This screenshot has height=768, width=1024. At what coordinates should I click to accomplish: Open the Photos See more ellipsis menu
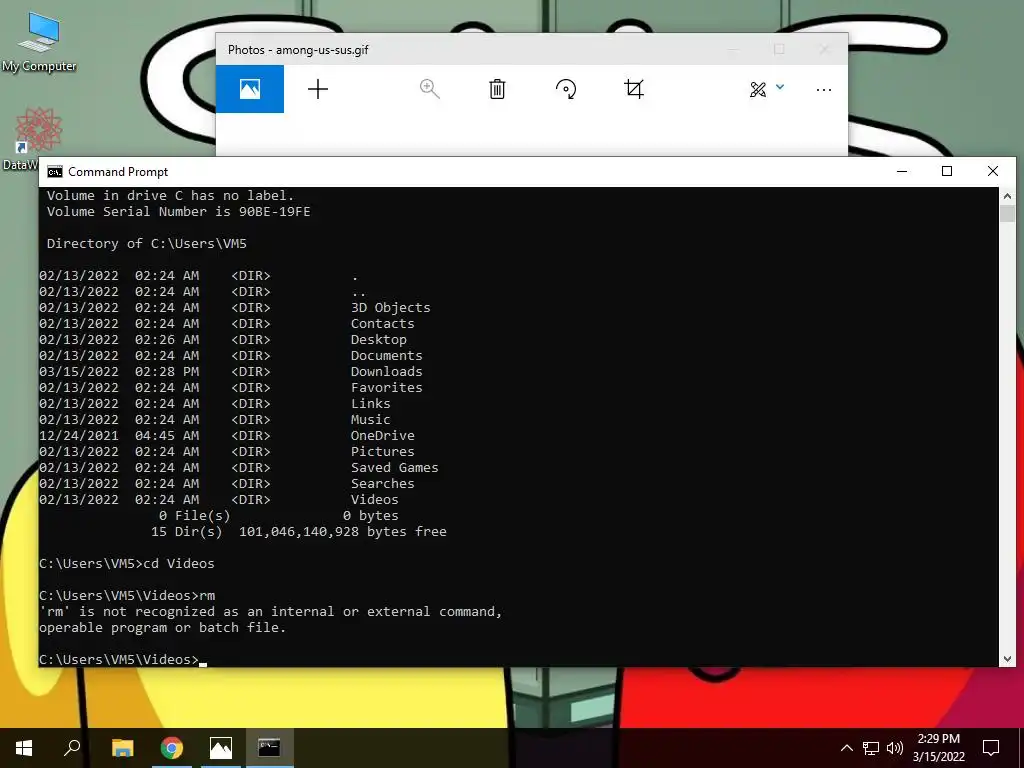(824, 89)
